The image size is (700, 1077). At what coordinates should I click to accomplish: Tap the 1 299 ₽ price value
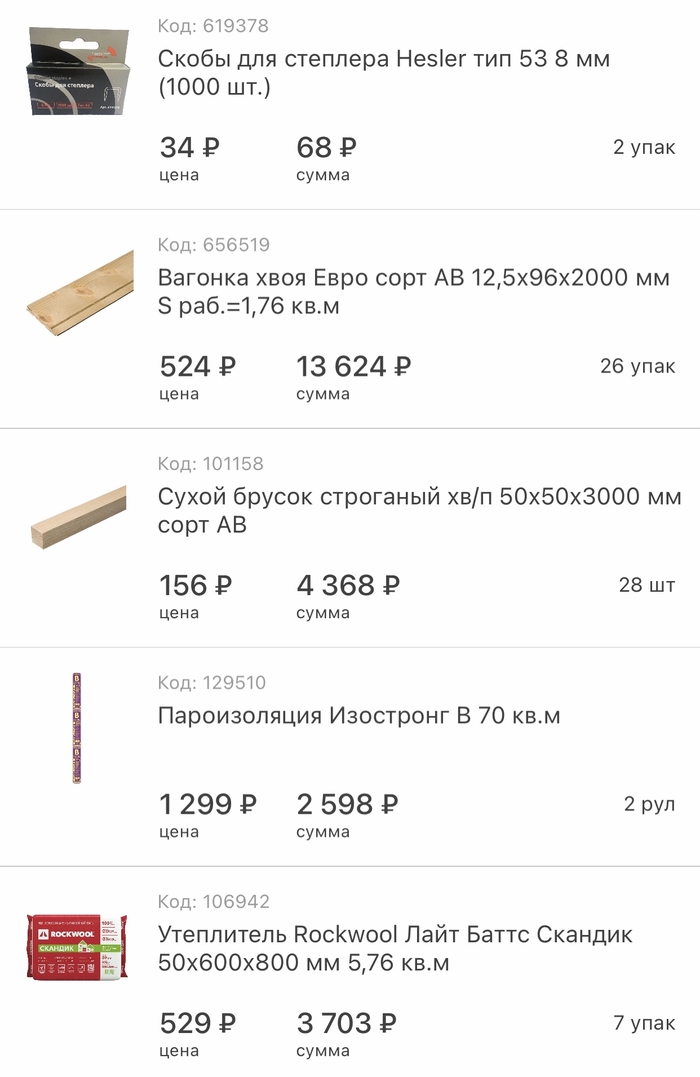click(208, 804)
